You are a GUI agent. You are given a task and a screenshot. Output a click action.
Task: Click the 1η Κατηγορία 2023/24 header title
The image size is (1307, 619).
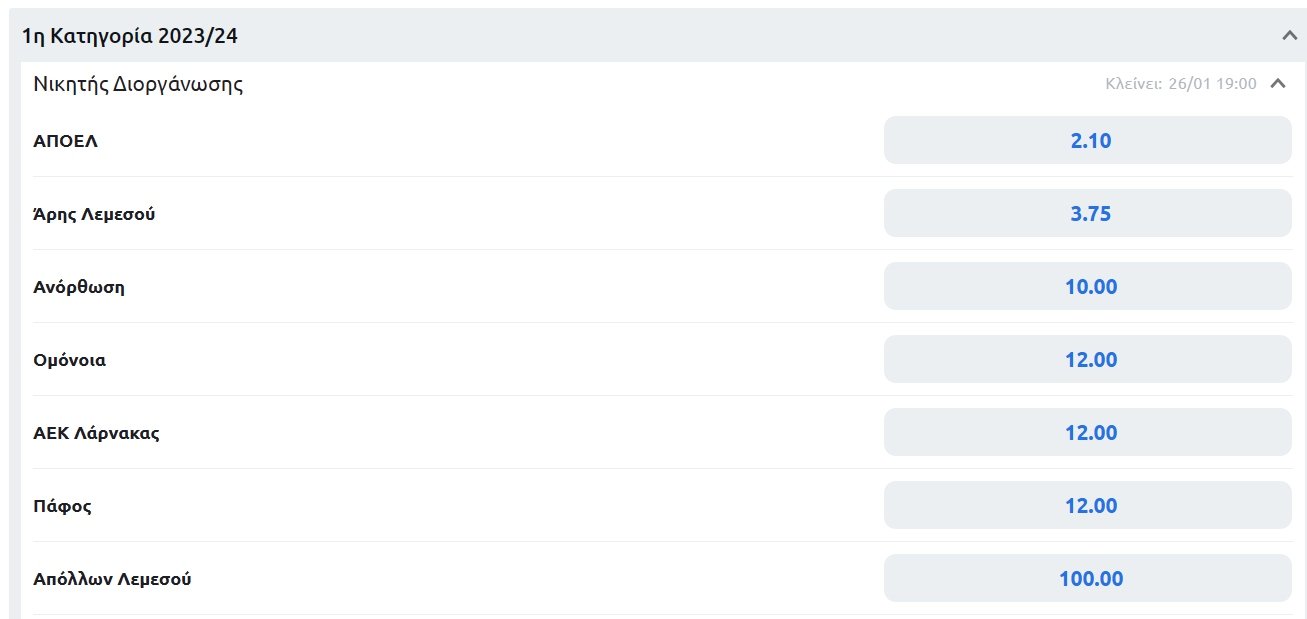coord(130,37)
